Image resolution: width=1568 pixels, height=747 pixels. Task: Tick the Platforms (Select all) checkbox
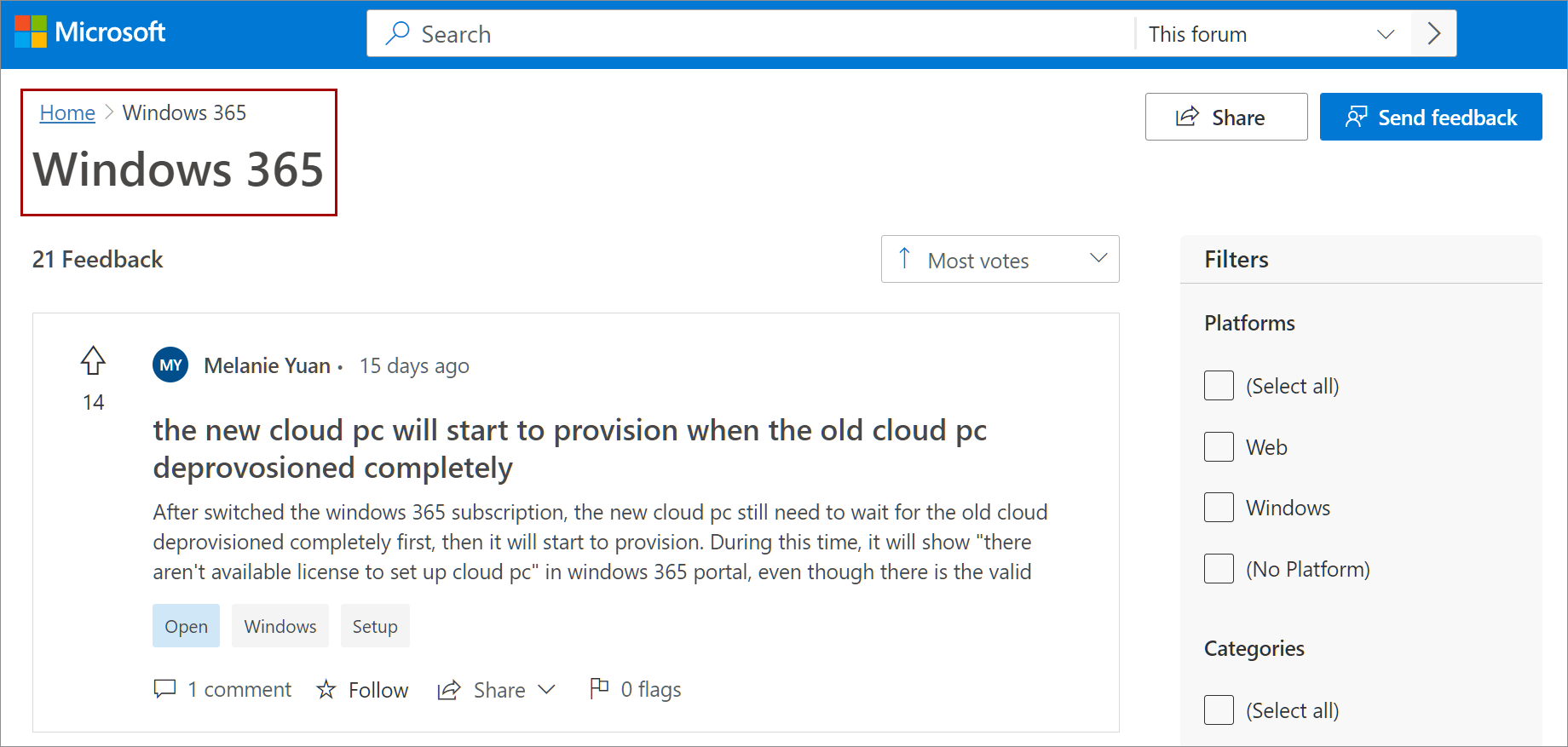pyautogui.click(x=1219, y=385)
